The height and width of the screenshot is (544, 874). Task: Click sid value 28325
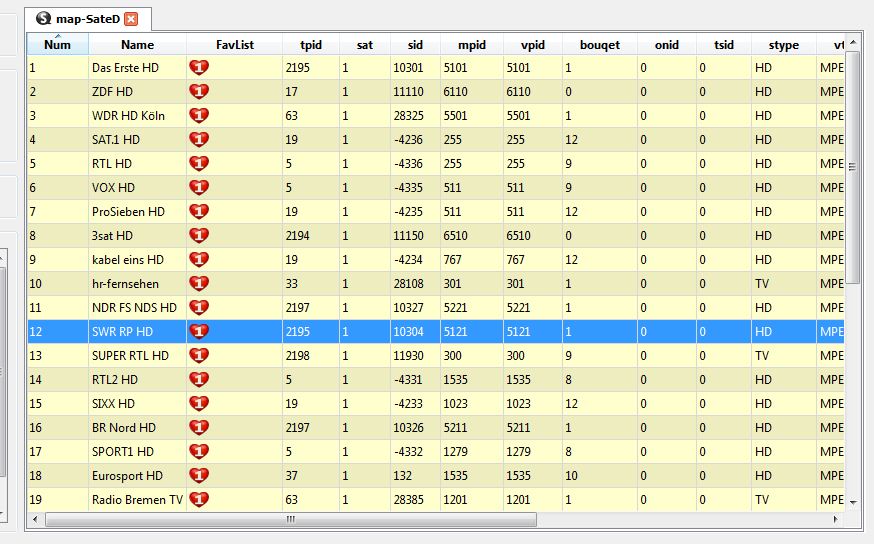coord(409,115)
